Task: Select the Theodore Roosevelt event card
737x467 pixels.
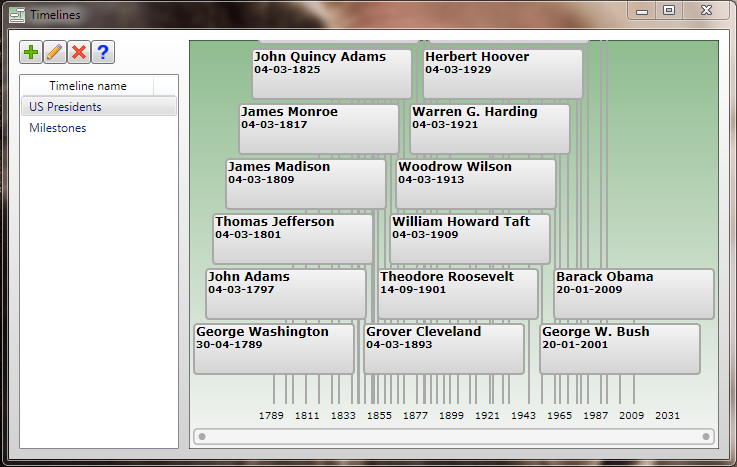Action: pyautogui.click(x=458, y=294)
